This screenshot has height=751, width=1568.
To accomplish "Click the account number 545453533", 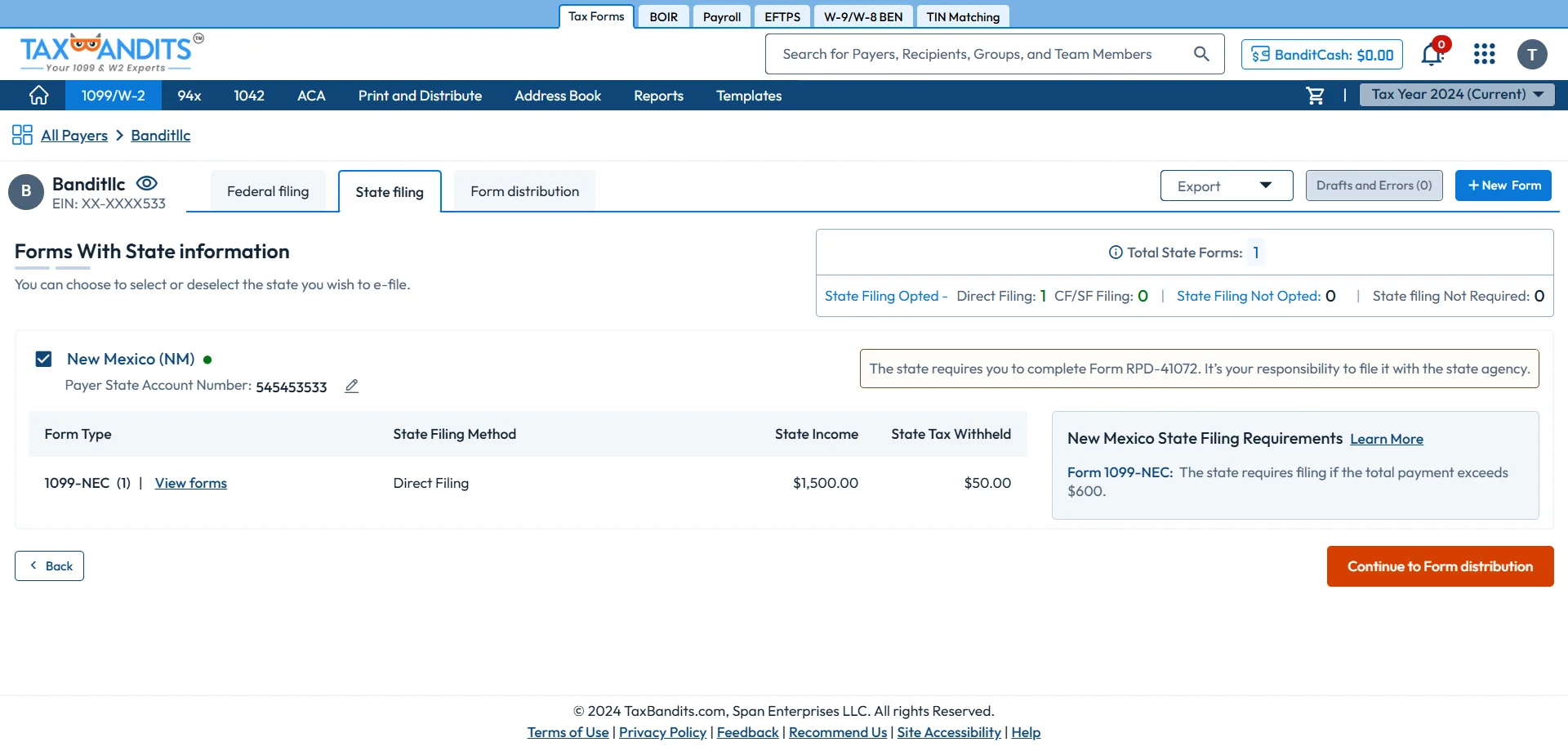I will 292,387.
